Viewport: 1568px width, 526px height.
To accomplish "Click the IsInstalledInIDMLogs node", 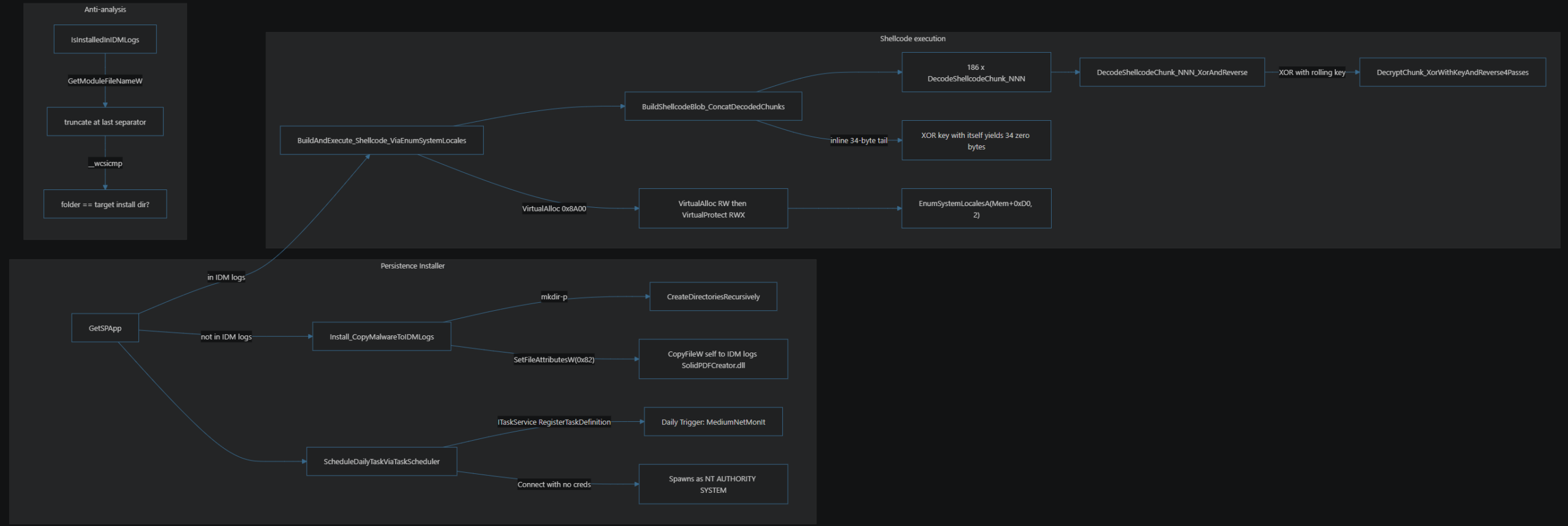I will click(x=105, y=39).
